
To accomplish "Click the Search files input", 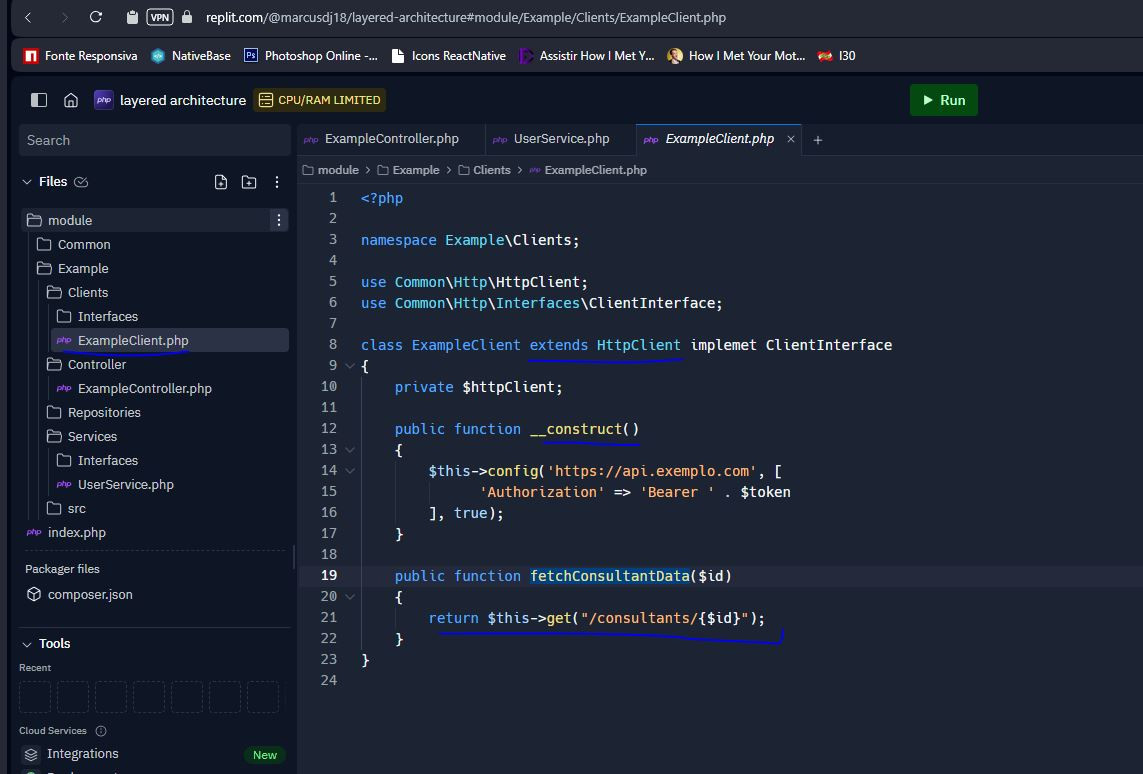I will click(x=155, y=140).
